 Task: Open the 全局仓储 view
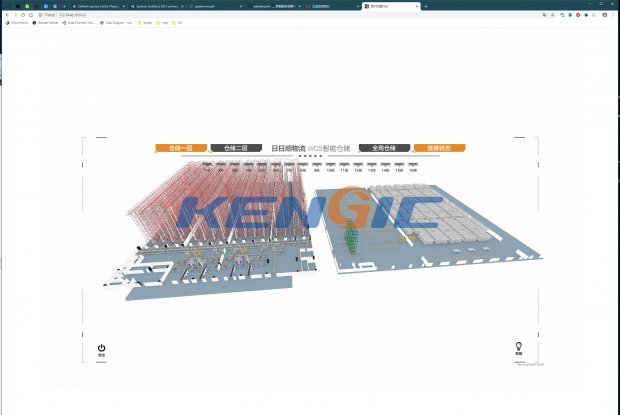[x=384, y=148]
